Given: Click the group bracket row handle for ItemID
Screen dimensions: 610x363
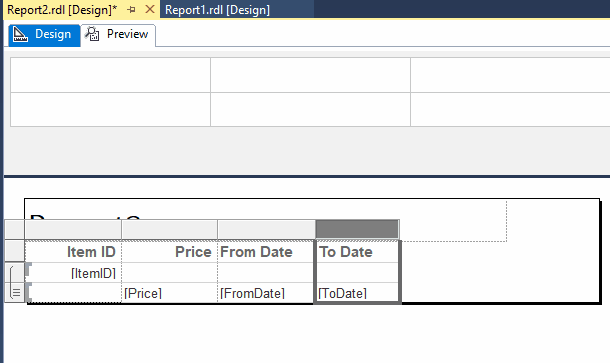Looking at the screenshot, I should pos(15,272).
